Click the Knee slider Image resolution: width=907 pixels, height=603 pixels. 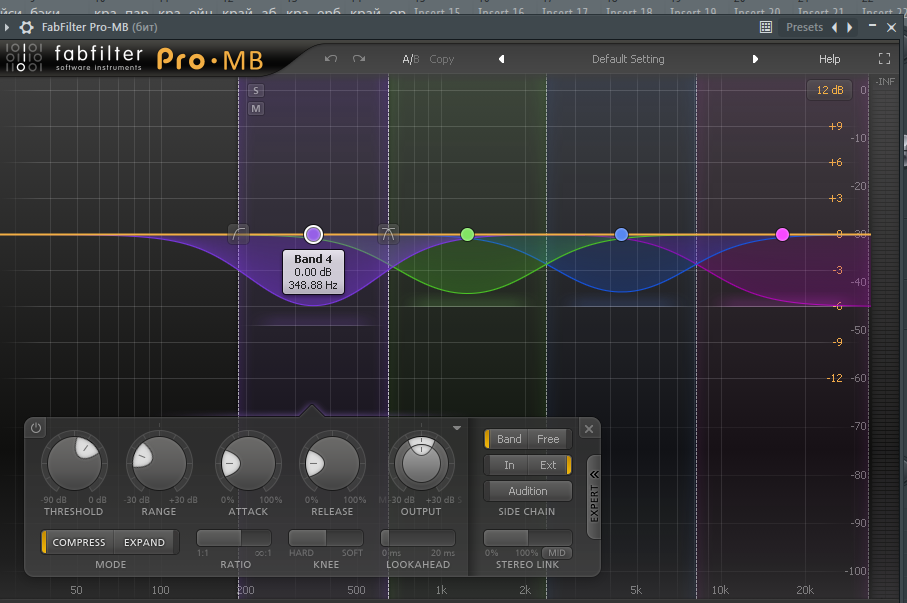326,538
